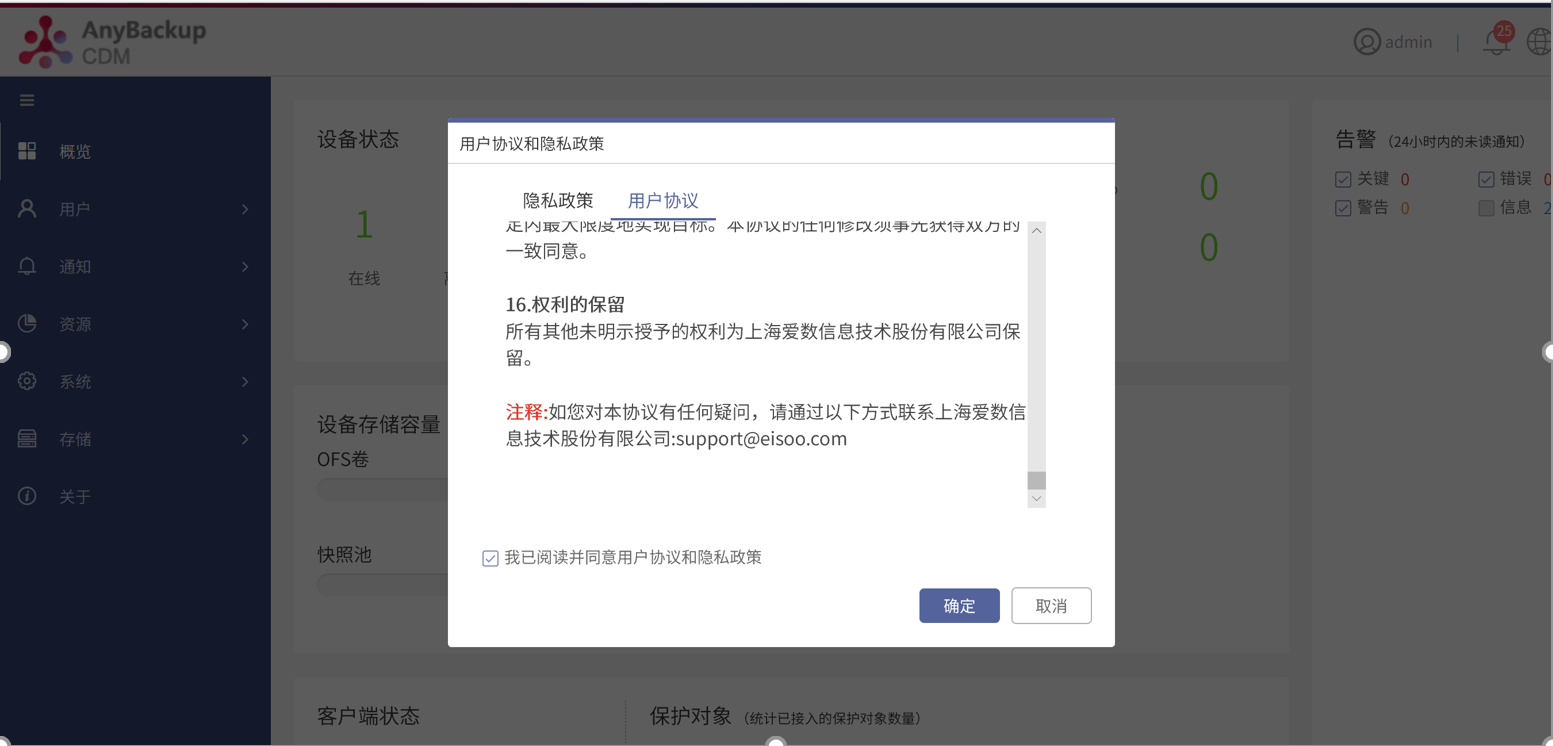Open the 通知 notification bell sidebar icon
This screenshot has height=746, width=1553.
point(27,266)
